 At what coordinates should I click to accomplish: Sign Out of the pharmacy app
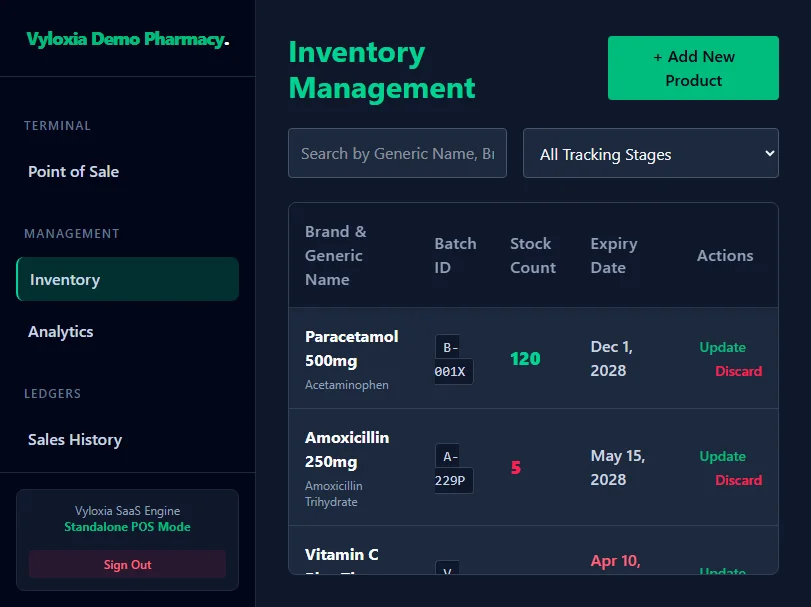127,564
